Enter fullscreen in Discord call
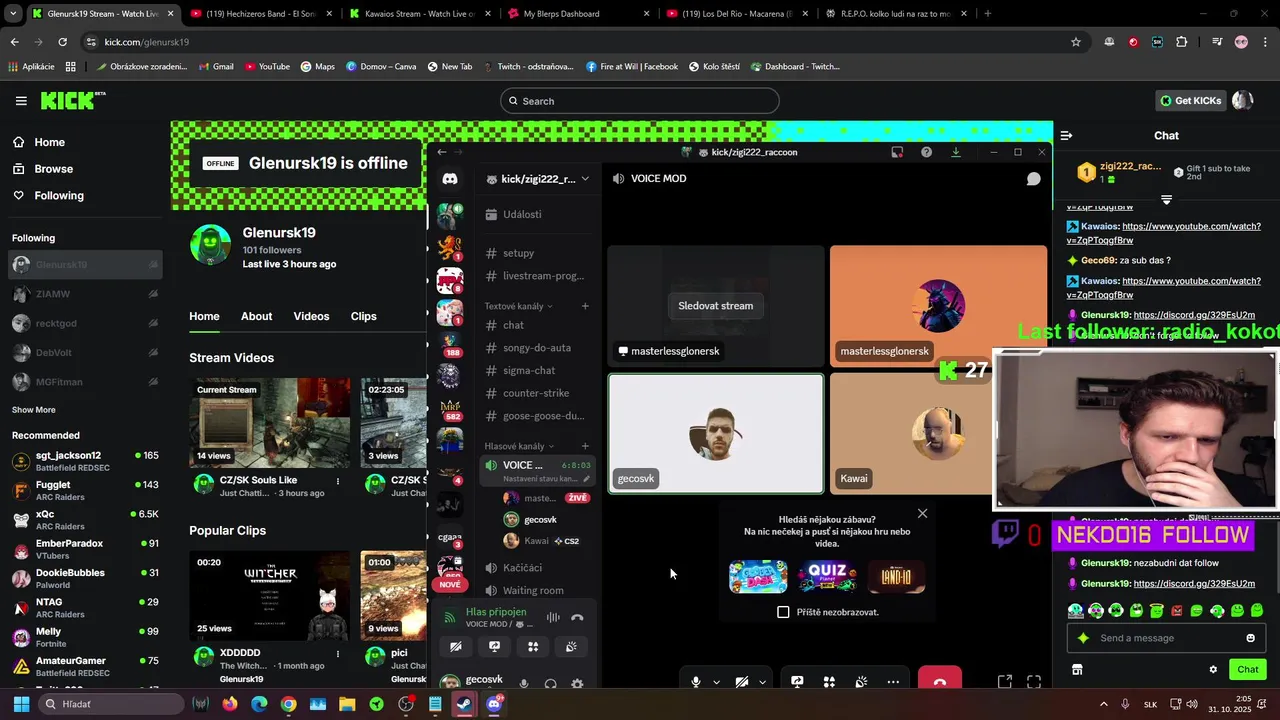 [x=1034, y=682]
